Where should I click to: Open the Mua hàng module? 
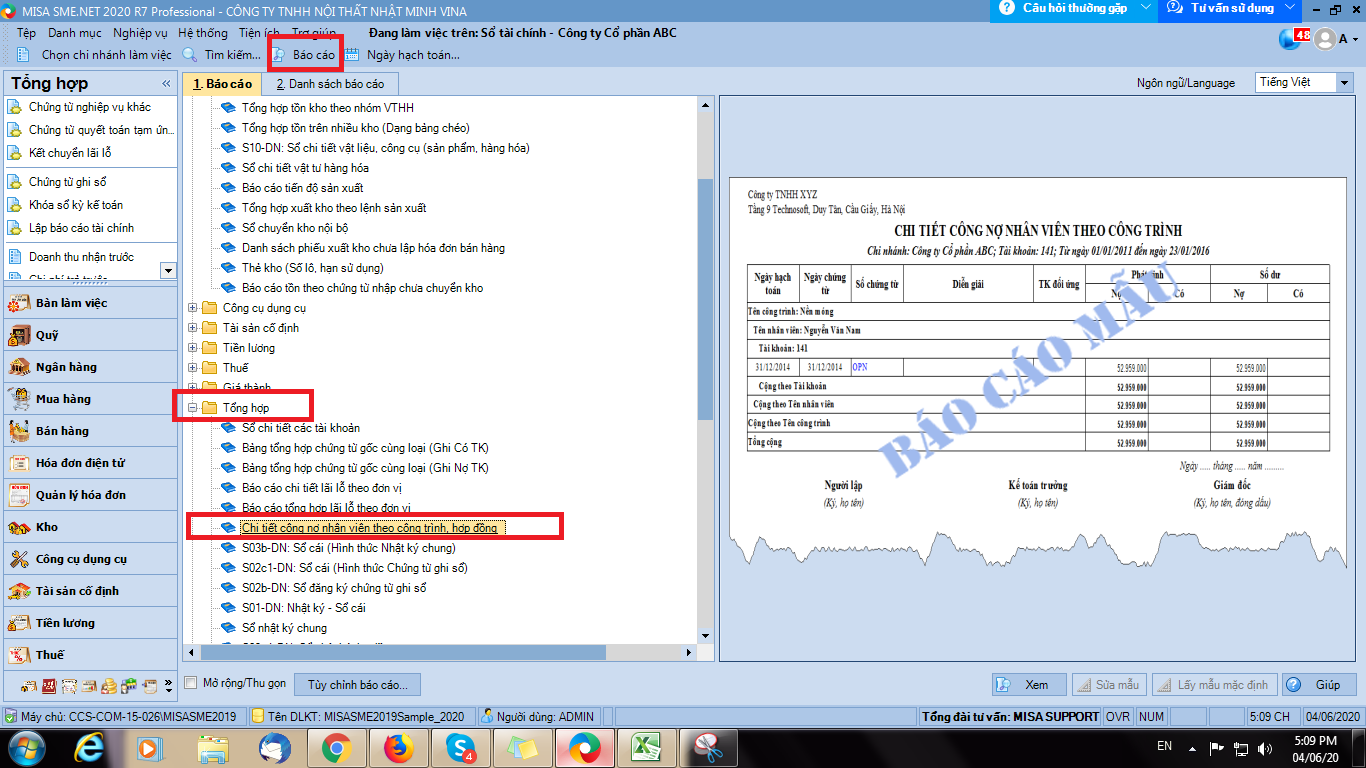(x=90, y=399)
